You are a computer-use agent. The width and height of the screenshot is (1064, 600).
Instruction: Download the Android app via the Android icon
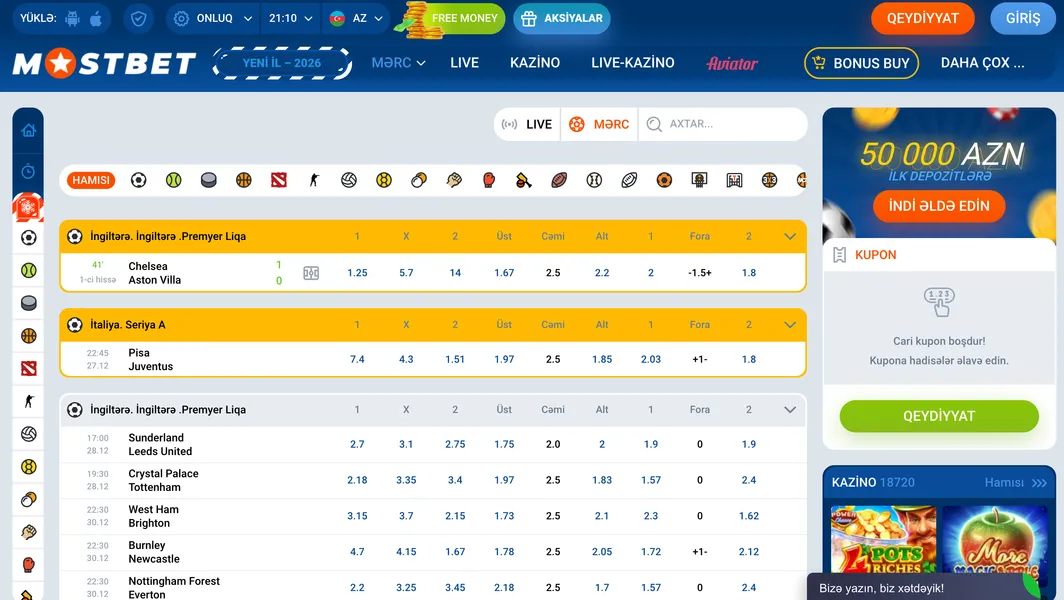[72, 18]
